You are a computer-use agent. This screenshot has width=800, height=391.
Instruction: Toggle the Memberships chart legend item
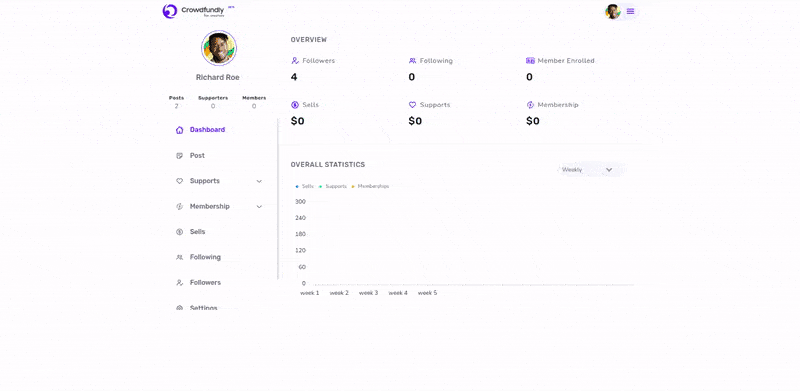(370, 186)
